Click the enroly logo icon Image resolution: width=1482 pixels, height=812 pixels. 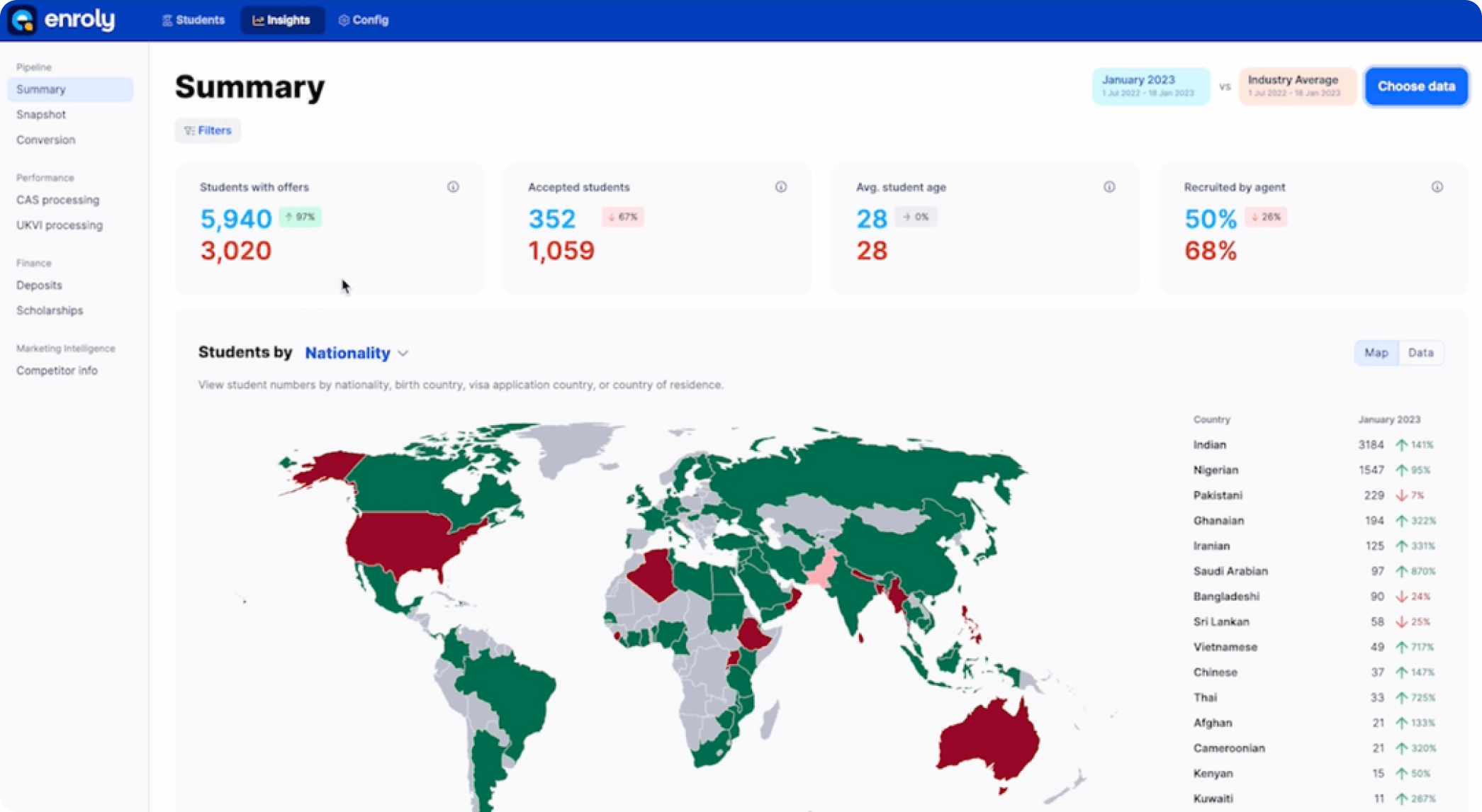(x=23, y=20)
